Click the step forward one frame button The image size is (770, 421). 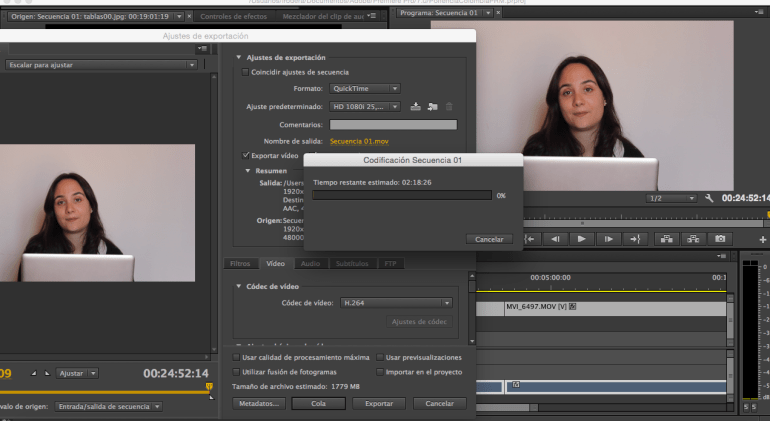607,239
